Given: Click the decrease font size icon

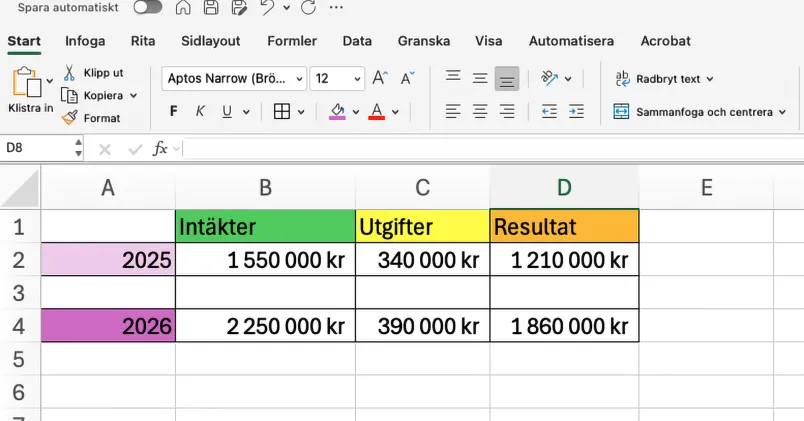Looking at the screenshot, I should tap(408, 78).
